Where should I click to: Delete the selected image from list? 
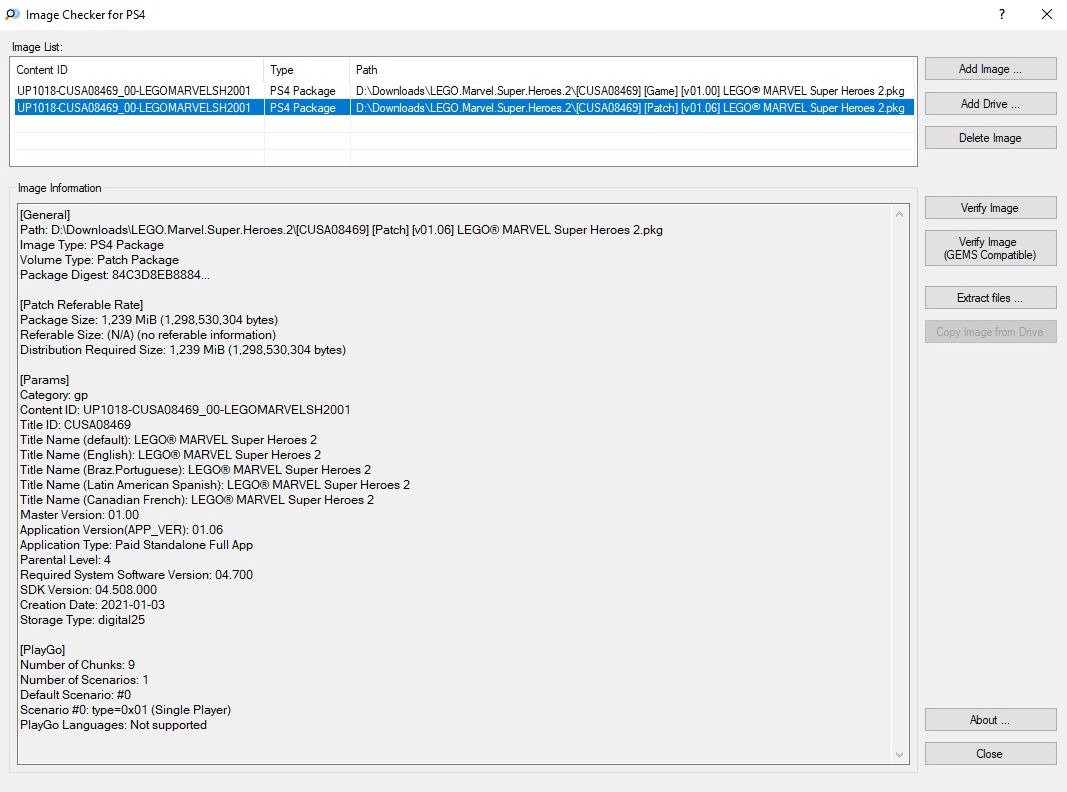(x=990, y=137)
